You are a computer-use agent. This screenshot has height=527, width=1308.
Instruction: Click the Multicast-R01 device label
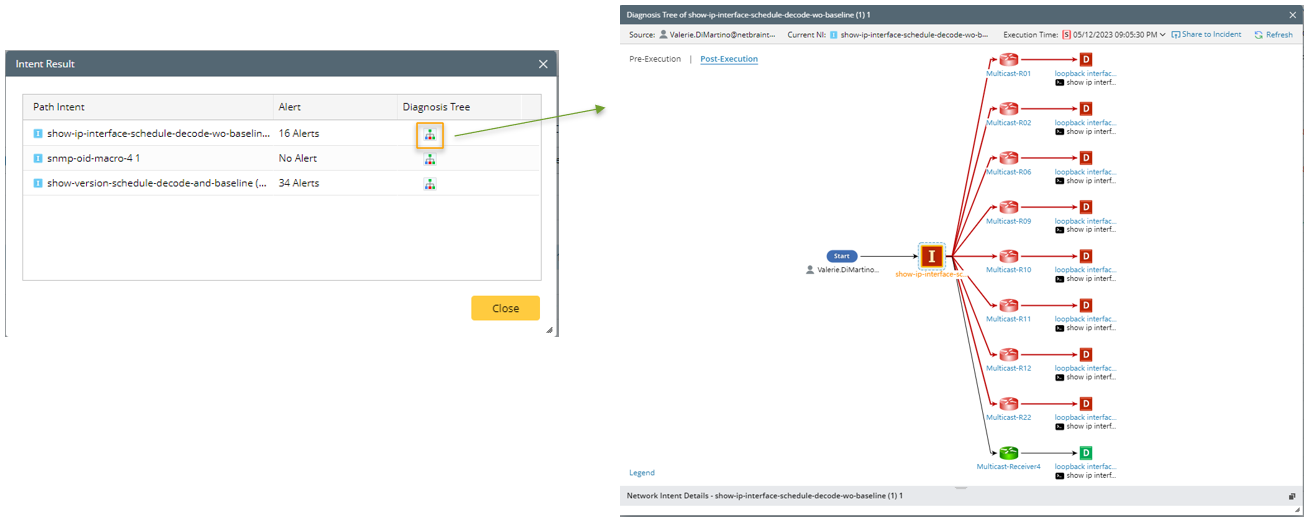(x=1008, y=73)
